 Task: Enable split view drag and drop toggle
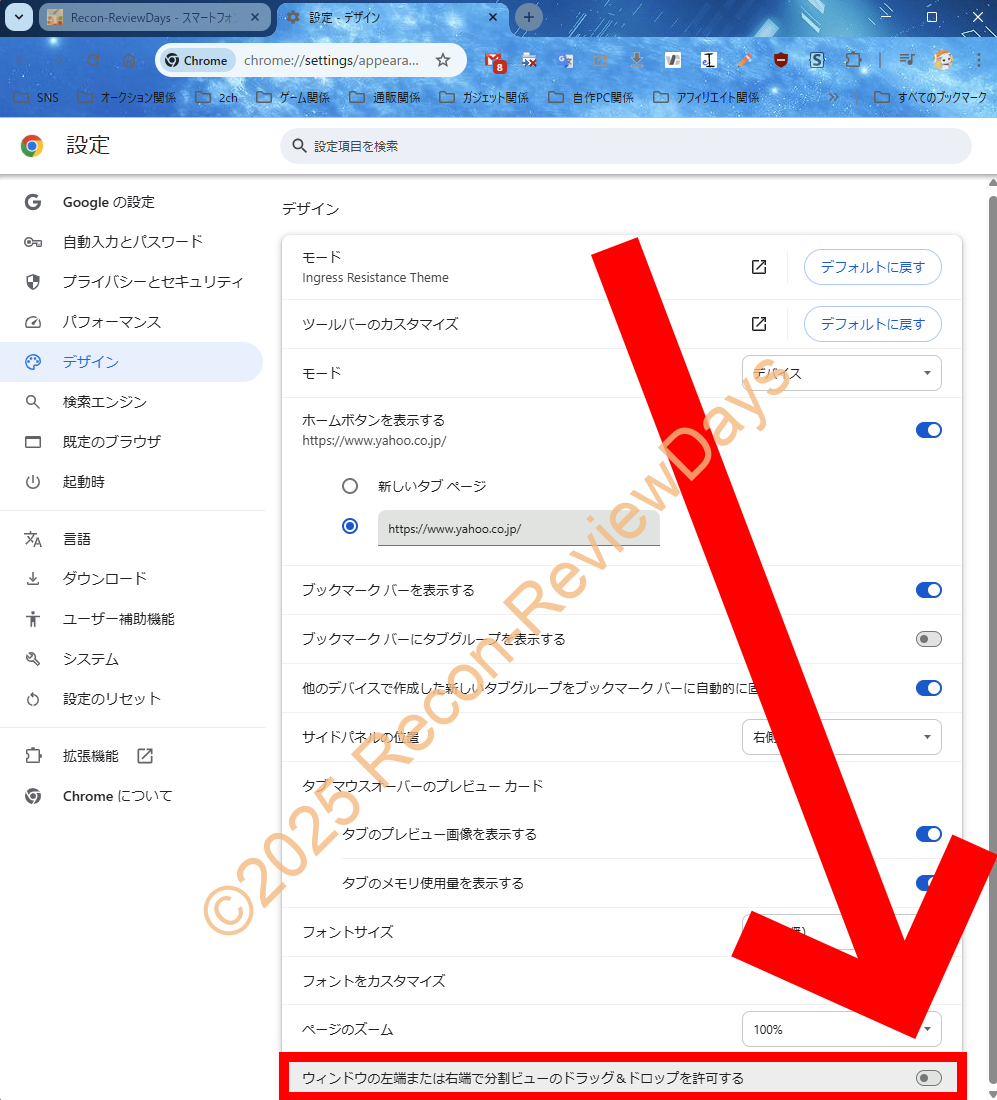pos(928,1078)
